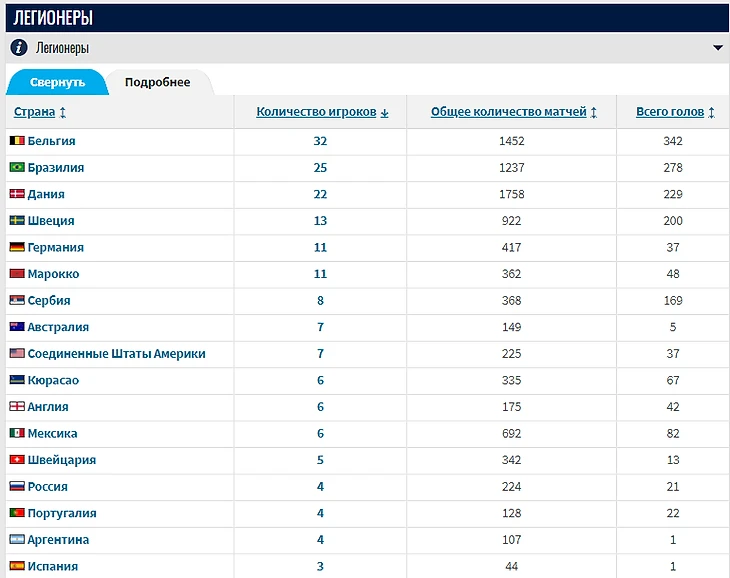Open the Сербия country link
This screenshot has width=730, height=578.
point(49,300)
